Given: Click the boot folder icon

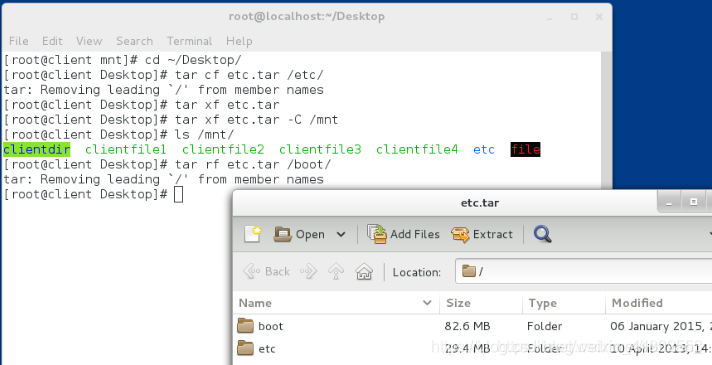Looking at the screenshot, I should point(246,326).
